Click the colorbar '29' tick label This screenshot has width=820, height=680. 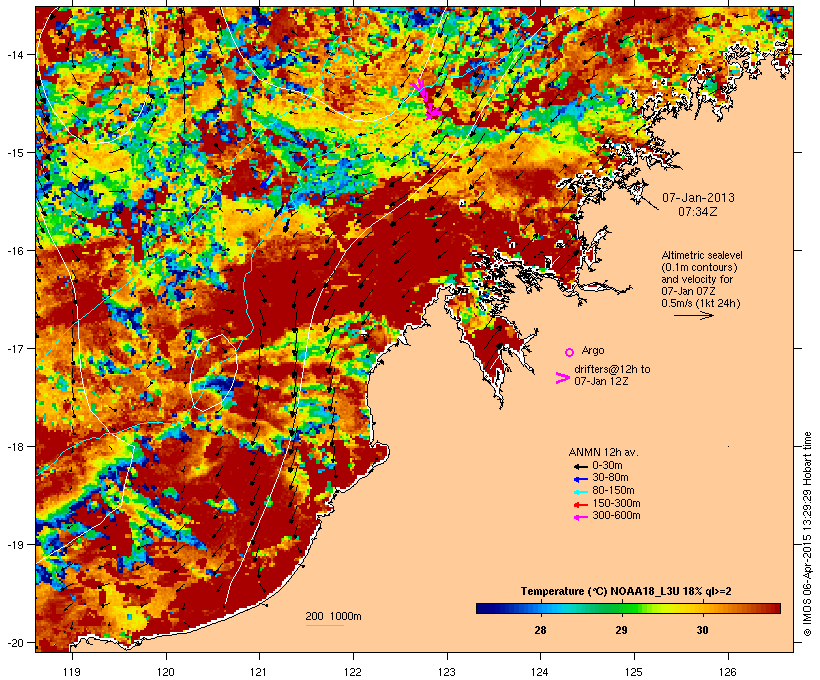click(x=621, y=630)
